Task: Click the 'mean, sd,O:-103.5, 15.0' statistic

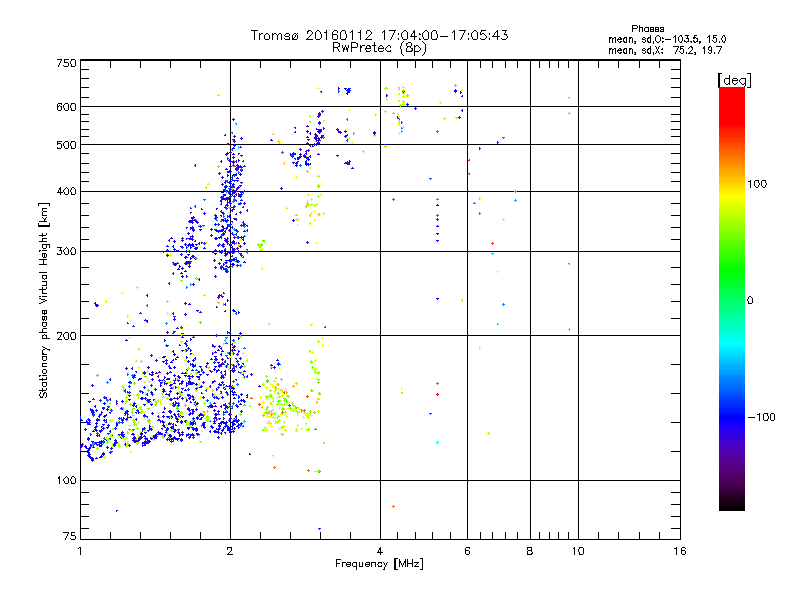Action: coord(667,39)
